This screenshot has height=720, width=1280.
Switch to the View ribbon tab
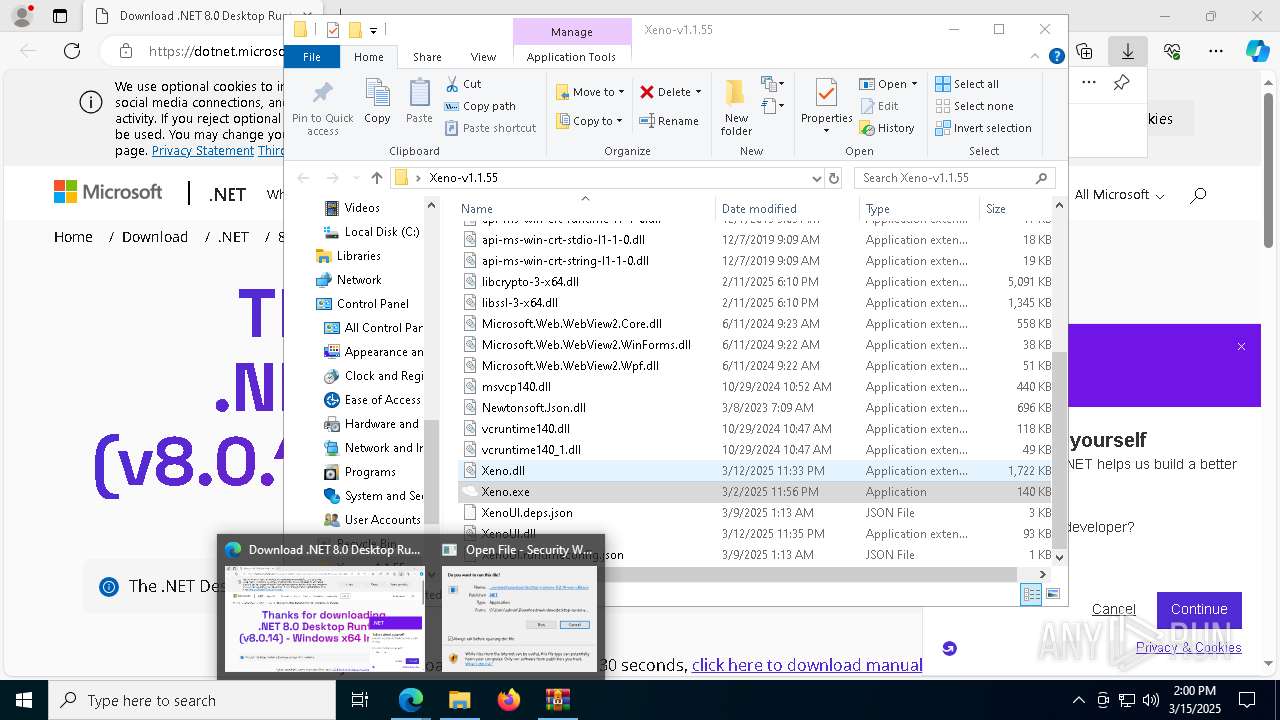pyautogui.click(x=483, y=57)
